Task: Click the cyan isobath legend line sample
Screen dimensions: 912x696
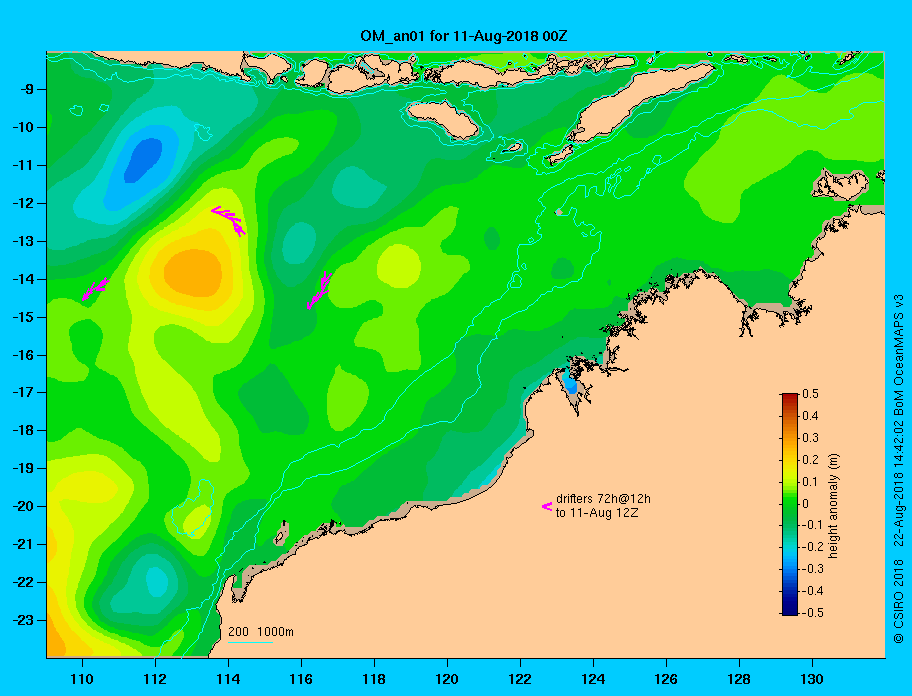Action: [x=250, y=642]
